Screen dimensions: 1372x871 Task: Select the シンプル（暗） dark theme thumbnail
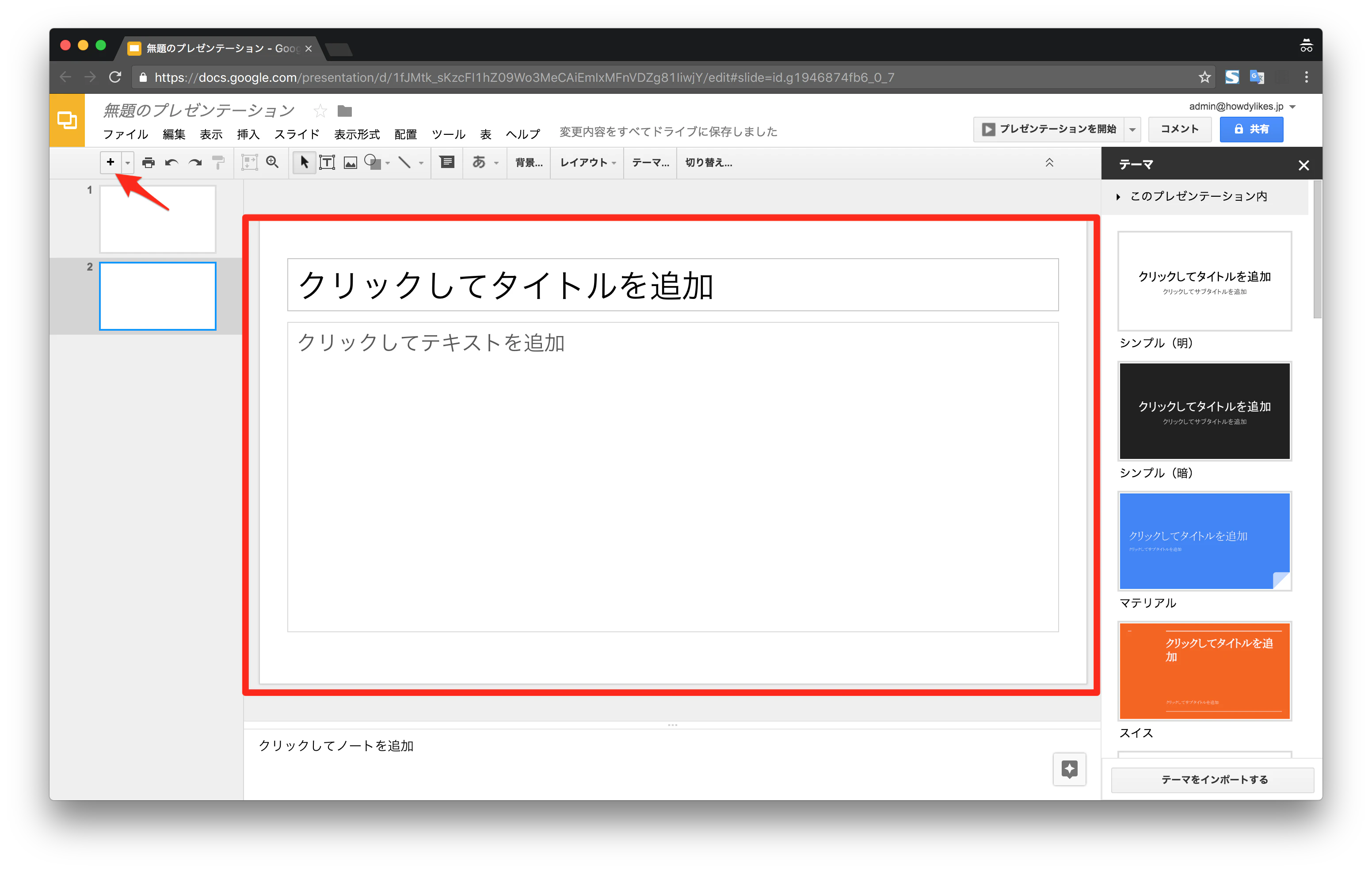tap(1204, 411)
